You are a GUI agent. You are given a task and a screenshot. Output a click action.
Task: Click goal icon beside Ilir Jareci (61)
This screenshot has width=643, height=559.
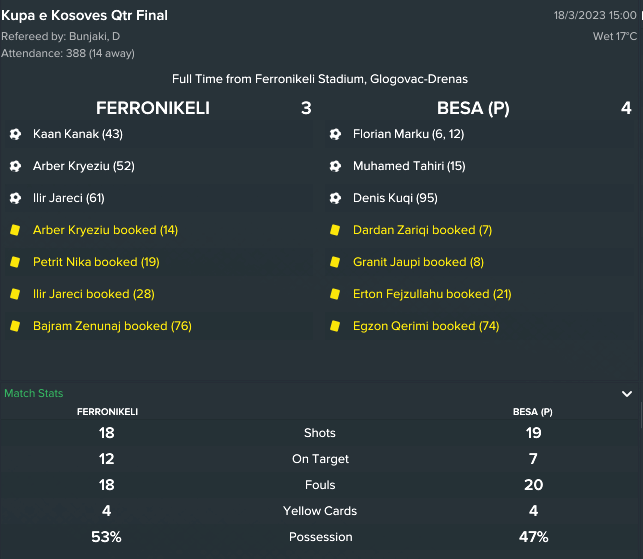[x=15, y=198]
